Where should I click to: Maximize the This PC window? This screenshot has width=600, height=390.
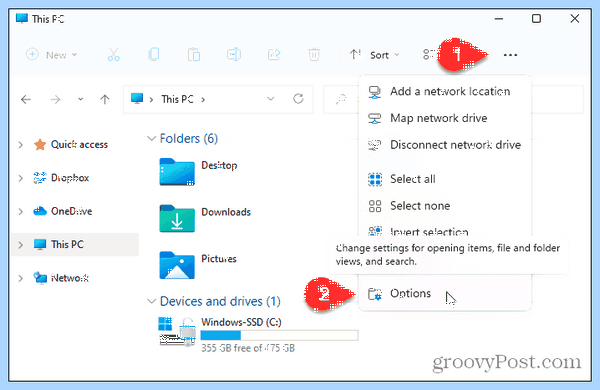[536, 18]
